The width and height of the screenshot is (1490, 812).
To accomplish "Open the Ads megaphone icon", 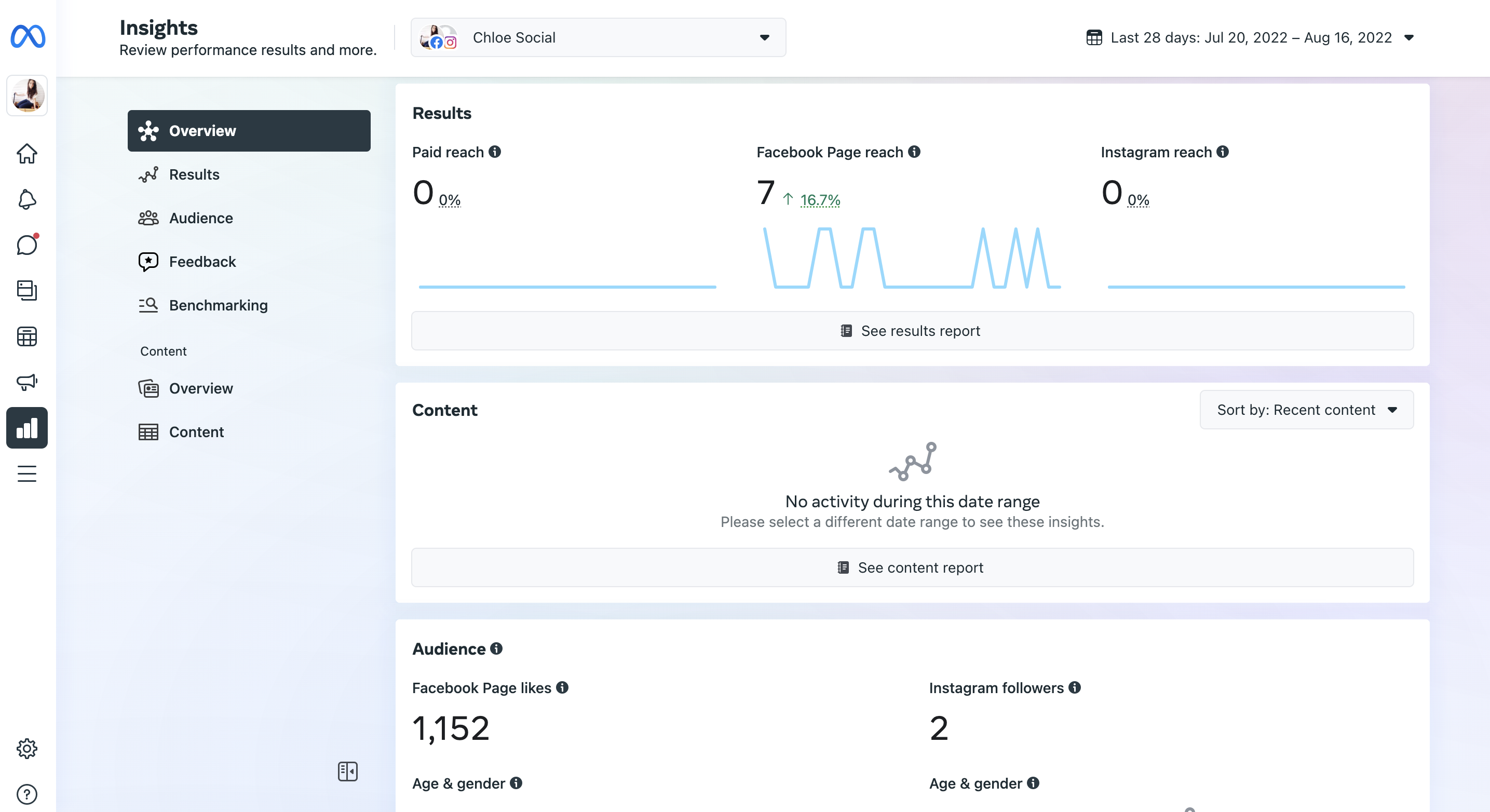I will (x=26, y=382).
